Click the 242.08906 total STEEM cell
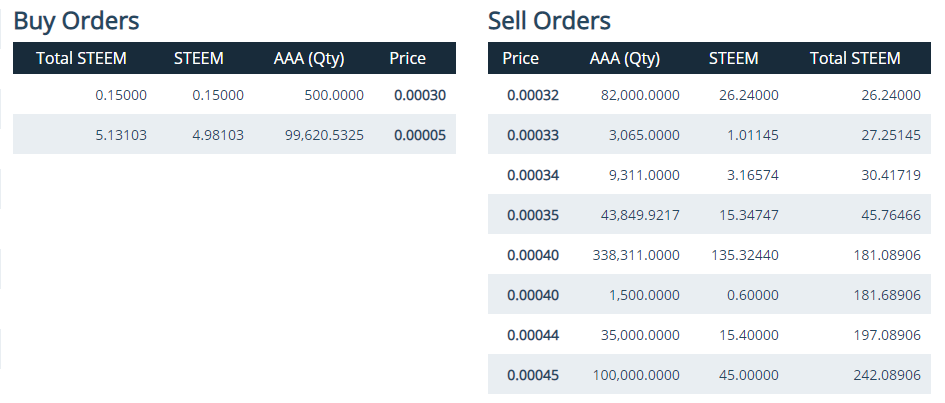 [884, 375]
